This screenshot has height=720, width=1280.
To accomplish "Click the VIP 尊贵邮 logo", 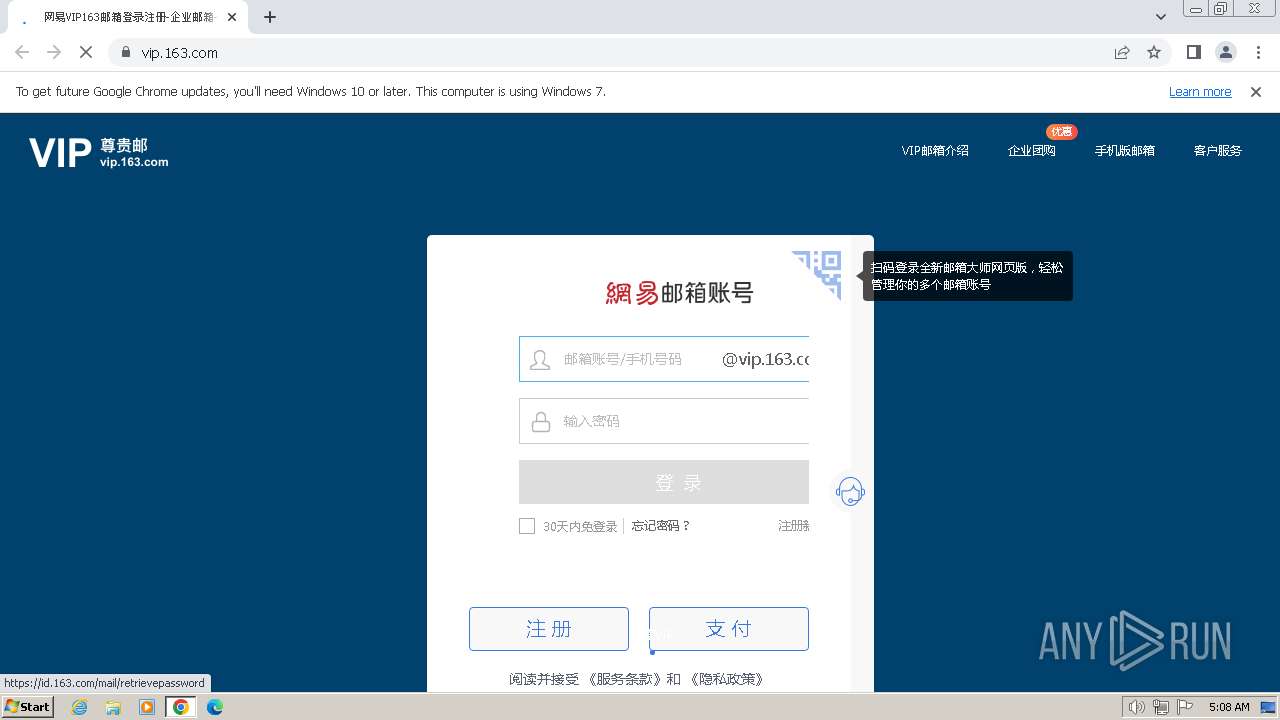I will pos(99,152).
